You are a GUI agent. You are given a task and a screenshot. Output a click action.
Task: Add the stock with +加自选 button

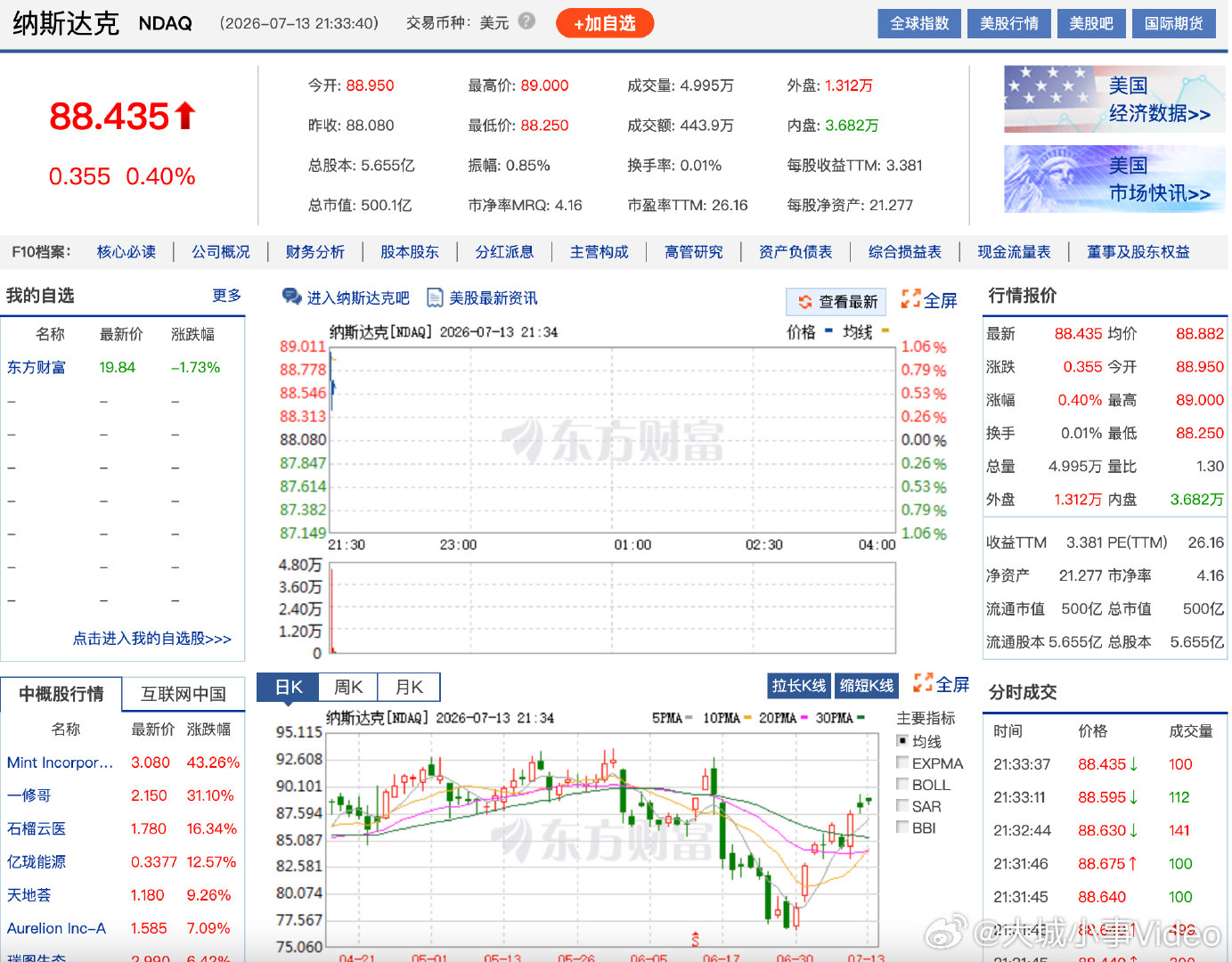click(x=605, y=23)
